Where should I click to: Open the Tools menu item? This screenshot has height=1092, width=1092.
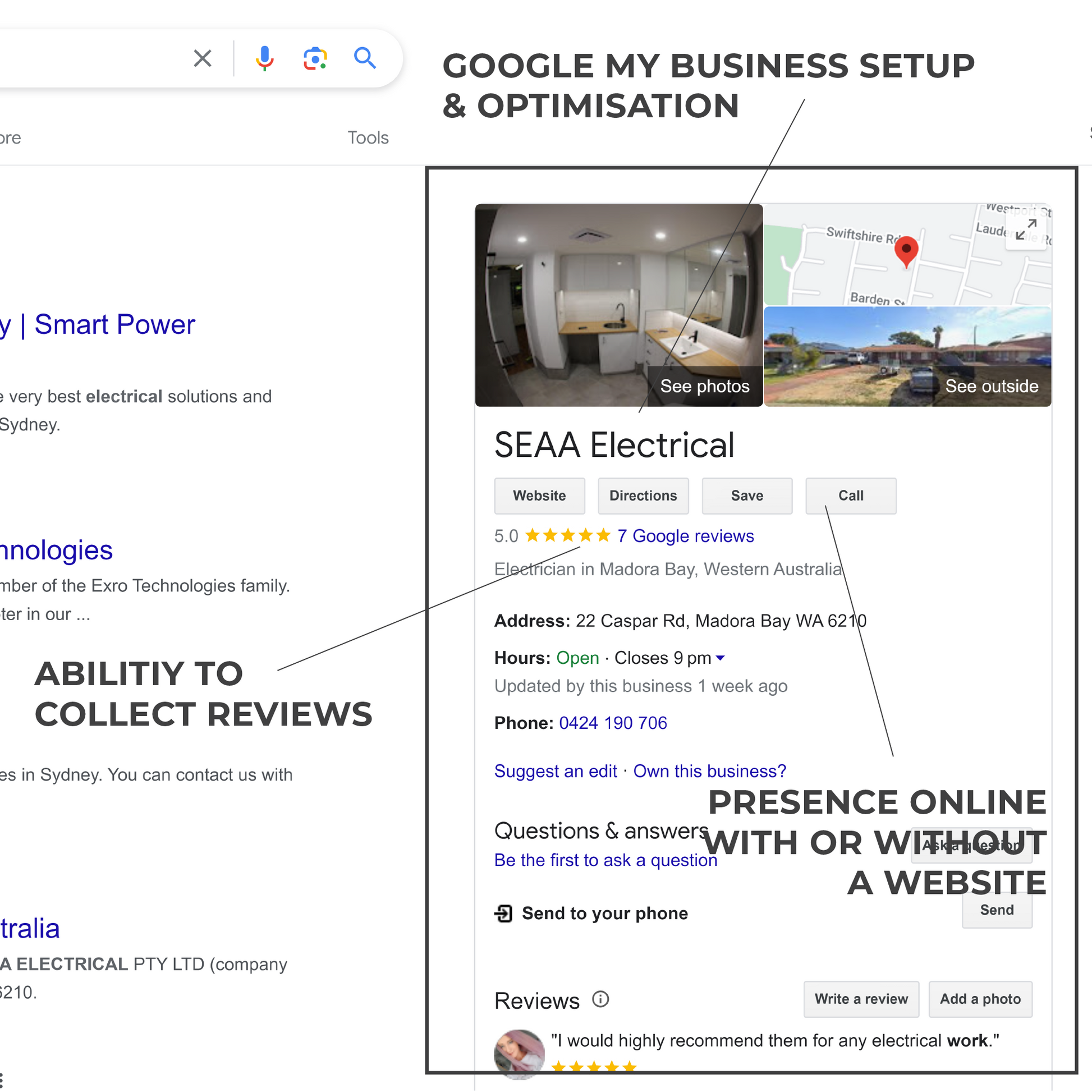(368, 138)
